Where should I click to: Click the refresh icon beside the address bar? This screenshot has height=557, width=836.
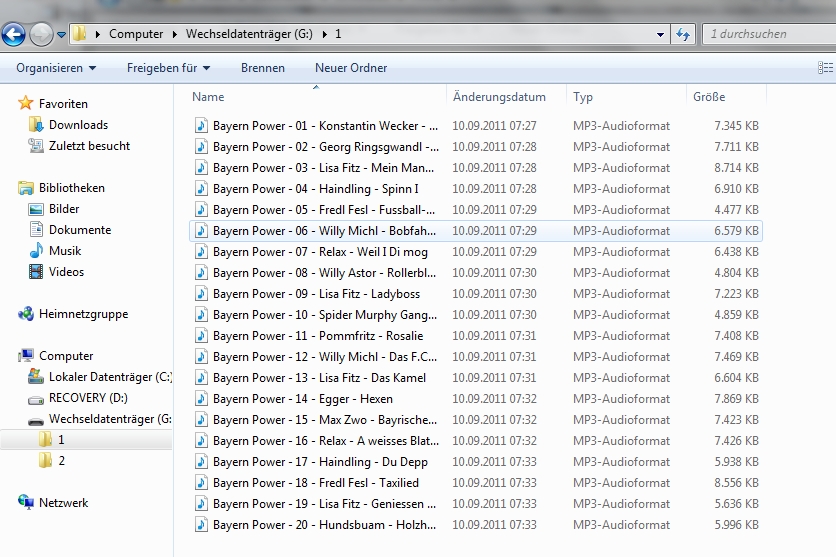tap(684, 34)
